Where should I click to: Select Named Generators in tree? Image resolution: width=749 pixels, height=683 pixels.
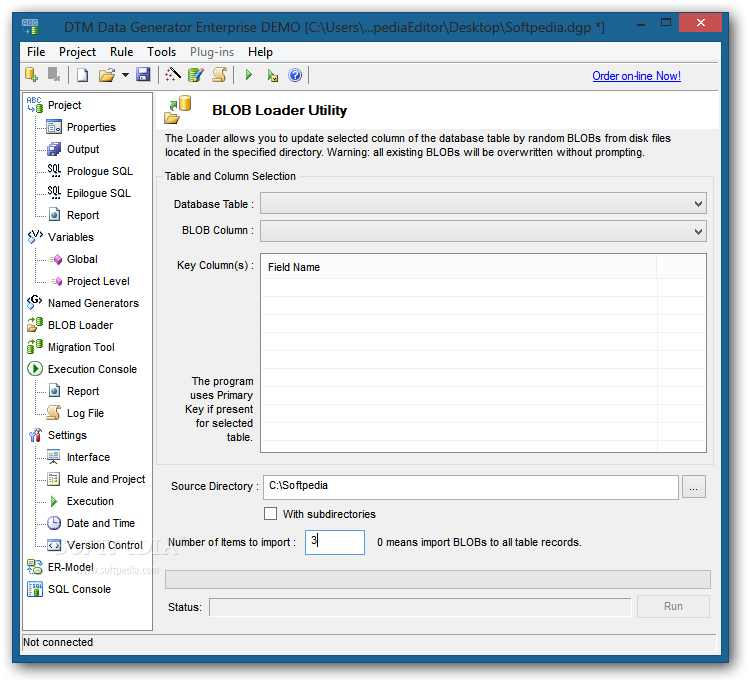pyautogui.click(x=93, y=303)
